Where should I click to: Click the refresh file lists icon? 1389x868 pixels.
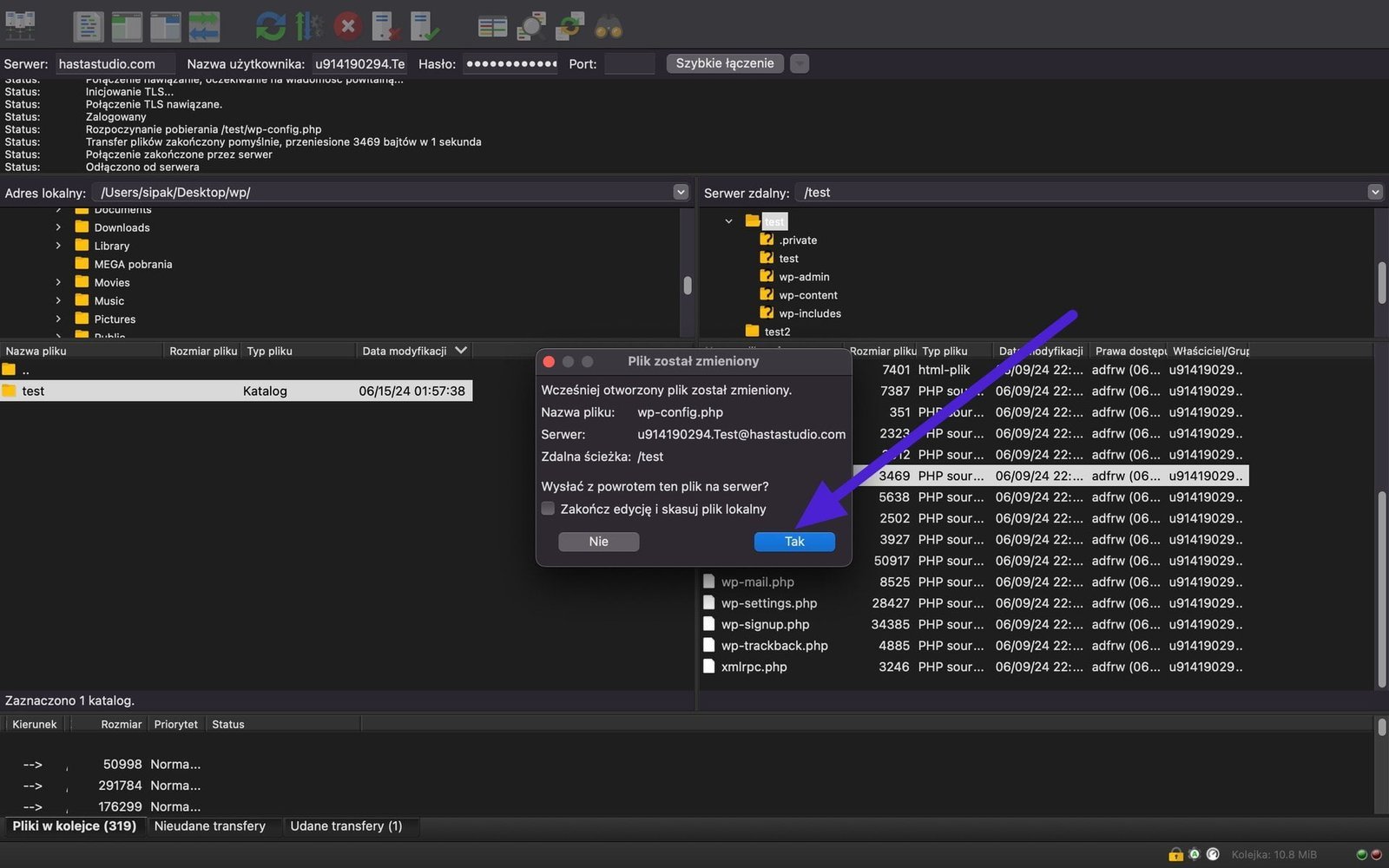pyautogui.click(x=270, y=26)
